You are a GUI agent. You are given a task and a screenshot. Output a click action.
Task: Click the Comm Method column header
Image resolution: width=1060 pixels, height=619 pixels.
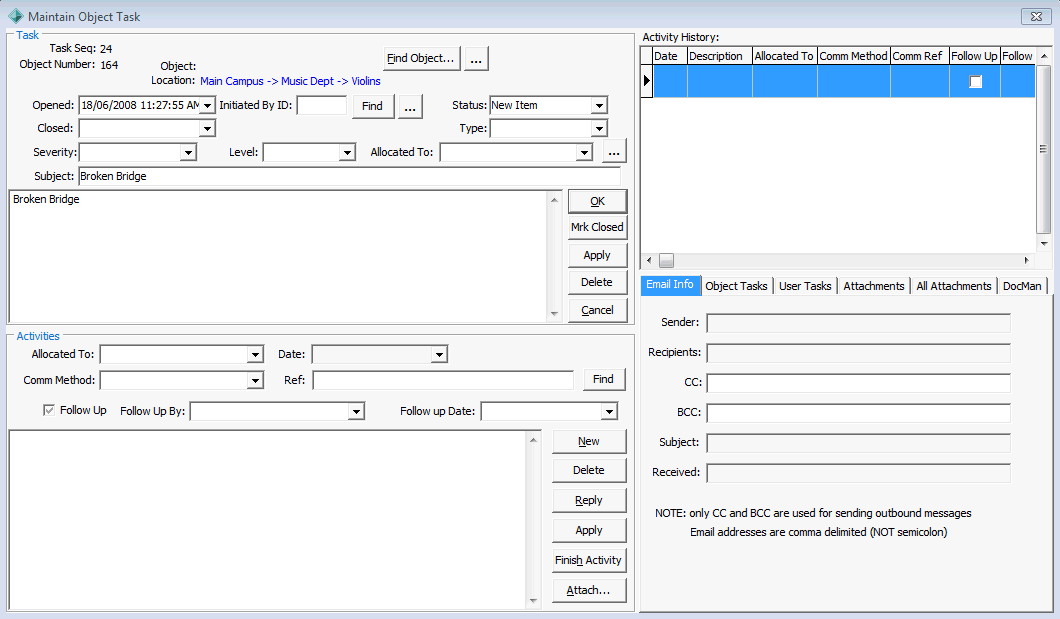click(x=854, y=56)
